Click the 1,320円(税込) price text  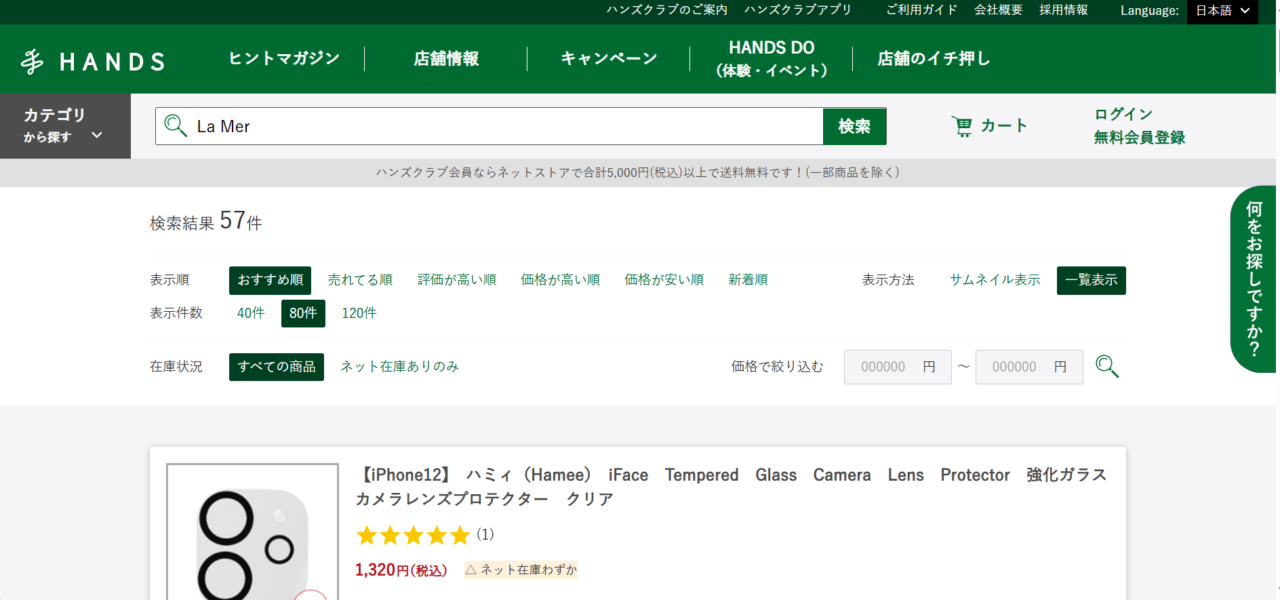pyautogui.click(x=403, y=570)
